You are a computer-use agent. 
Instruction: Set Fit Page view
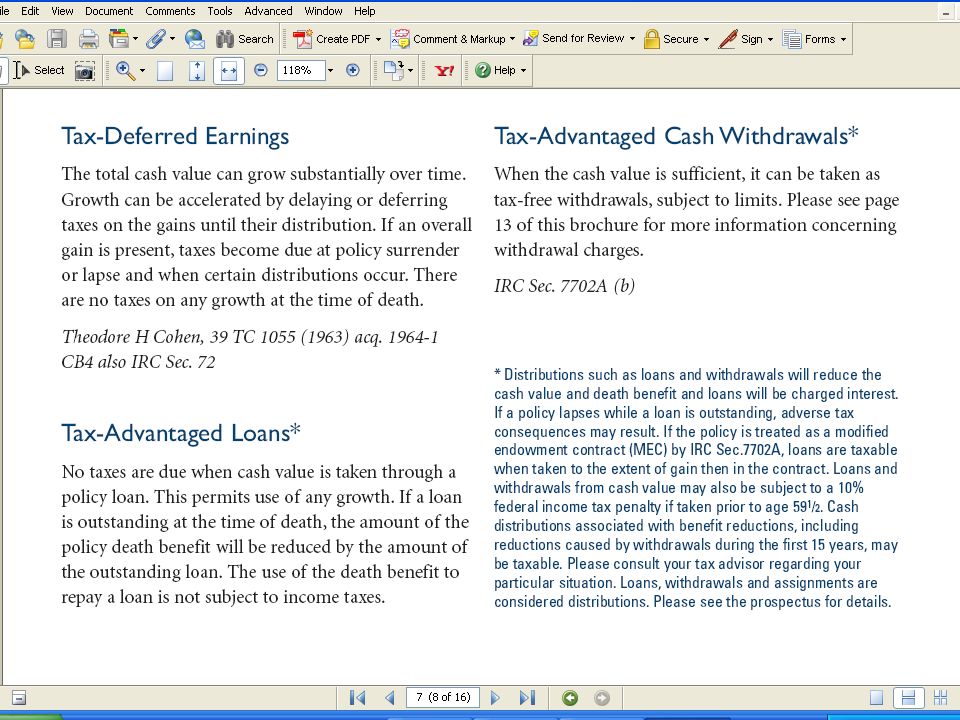pyautogui.click(x=197, y=71)
